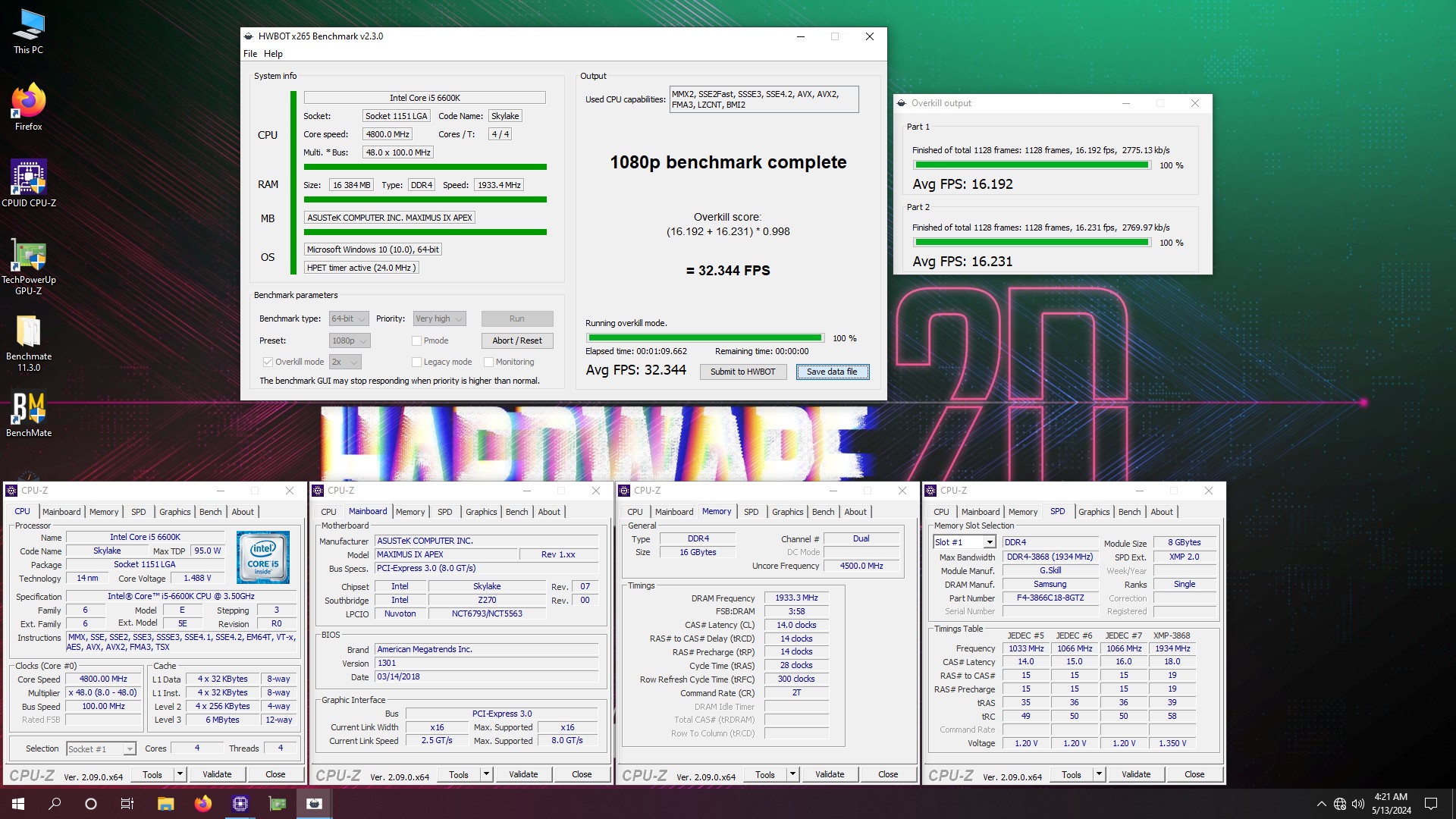Click Abort / Reset button
The width and height of the screenshot is (1456, 819).
click(x=517, y=341)
